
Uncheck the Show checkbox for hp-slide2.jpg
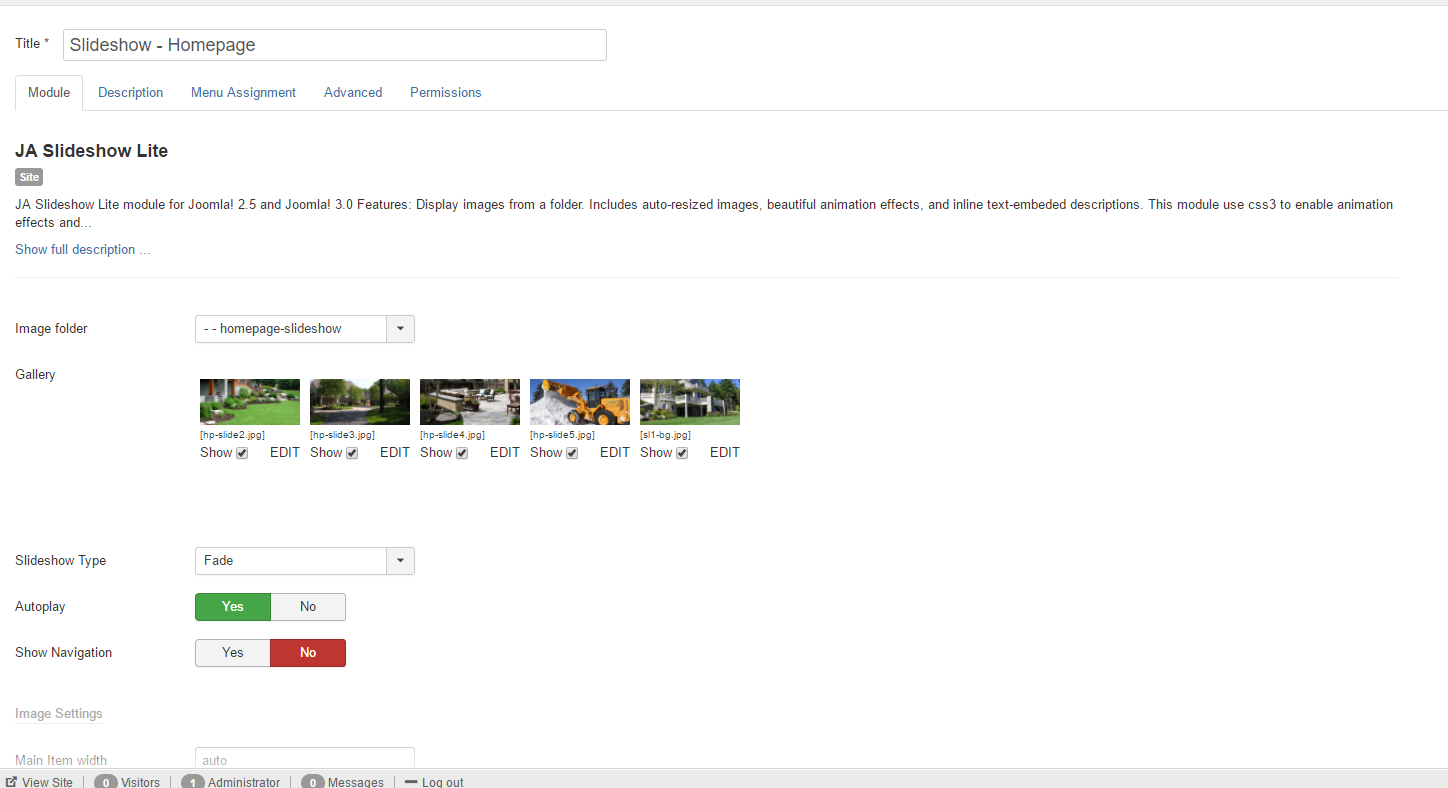(242, 453)
